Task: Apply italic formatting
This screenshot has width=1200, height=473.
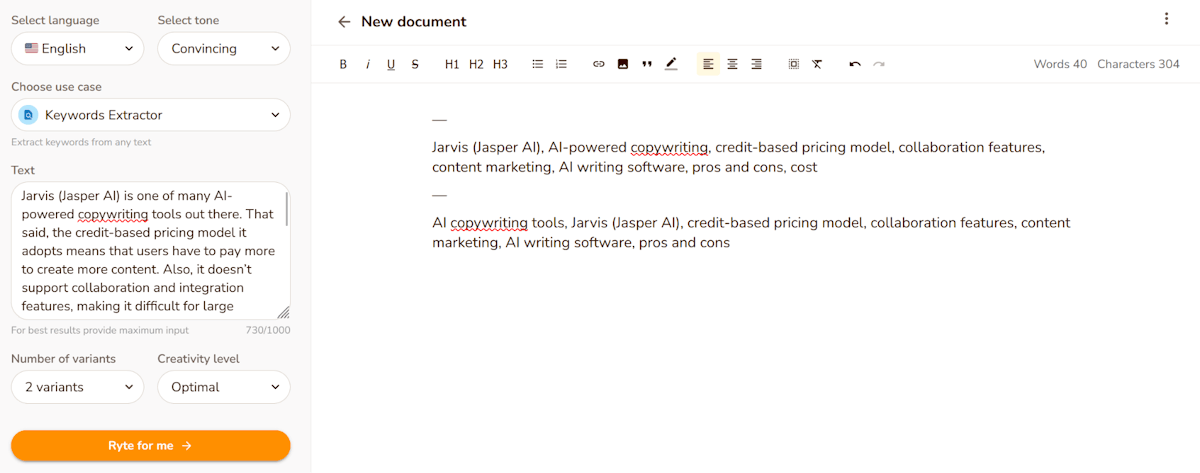Action: pos(367,64)
